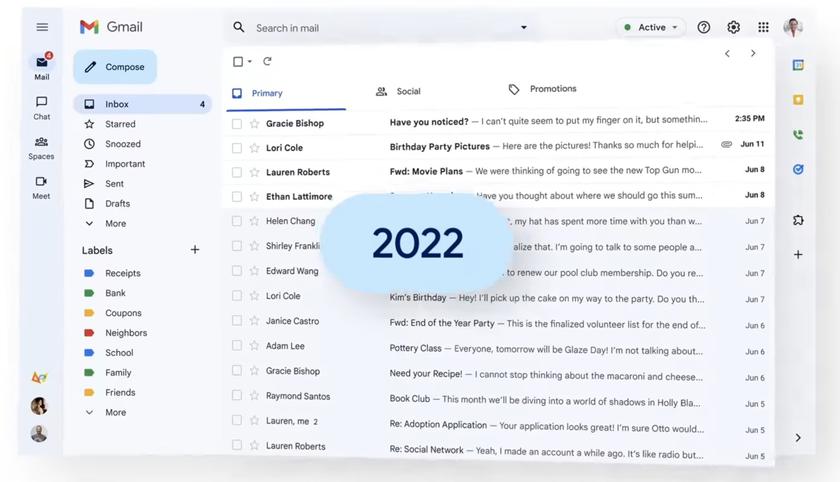Open the main menu hamburger icon
The height and width of the screenshot is (482, 840).
point(42,27)
